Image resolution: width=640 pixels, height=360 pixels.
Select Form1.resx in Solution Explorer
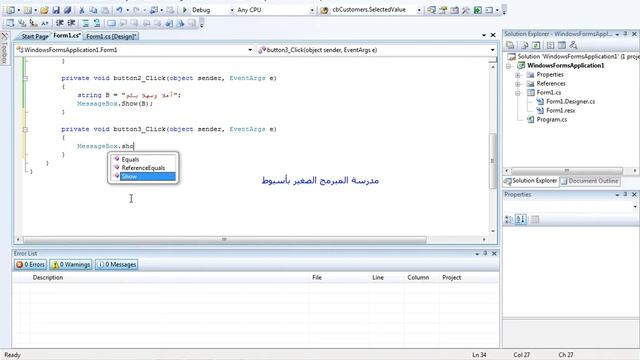click(x=560, y=111)
